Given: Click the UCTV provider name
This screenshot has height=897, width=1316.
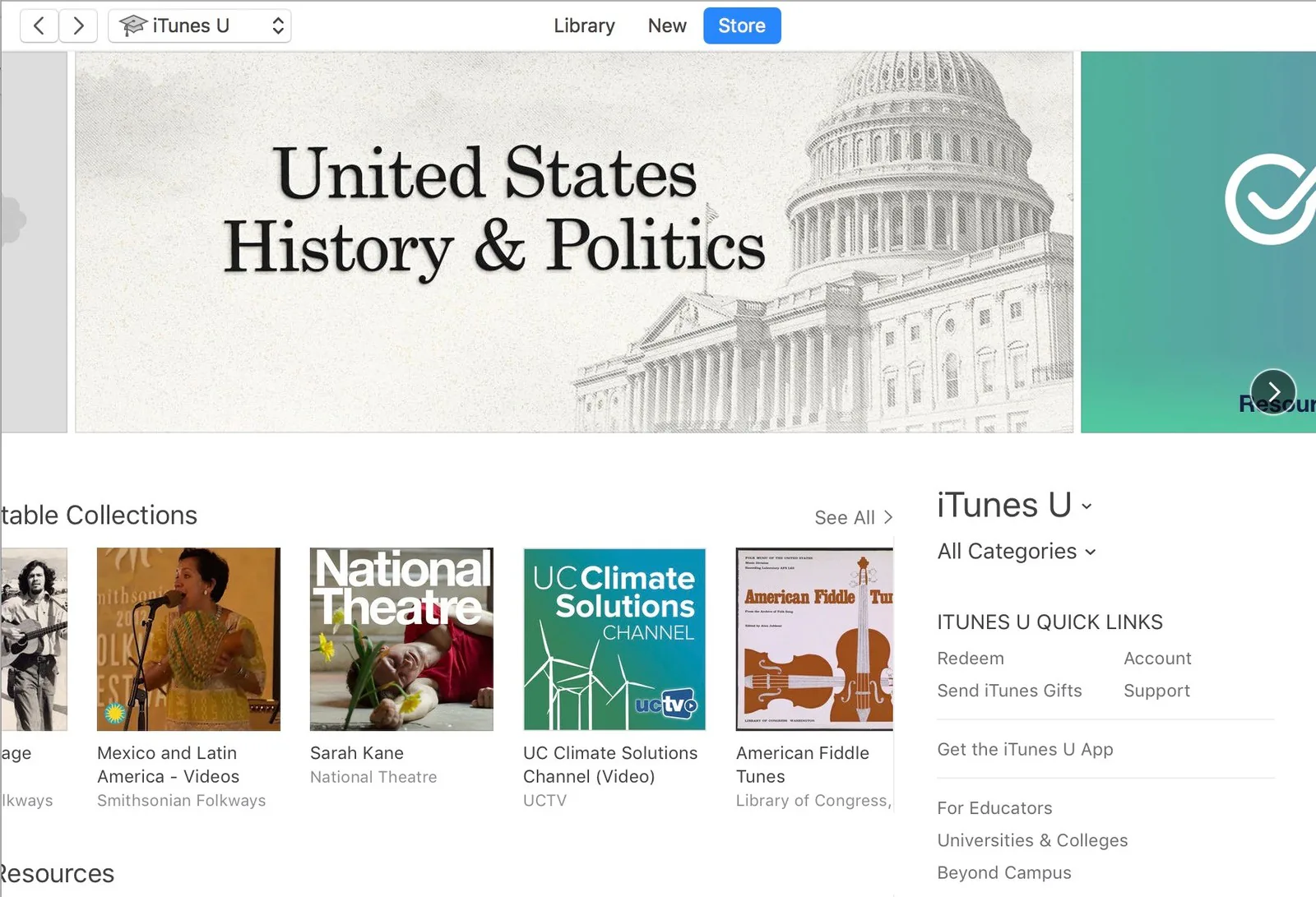Looking at the screenshot, I should click(x=544, y=801).
